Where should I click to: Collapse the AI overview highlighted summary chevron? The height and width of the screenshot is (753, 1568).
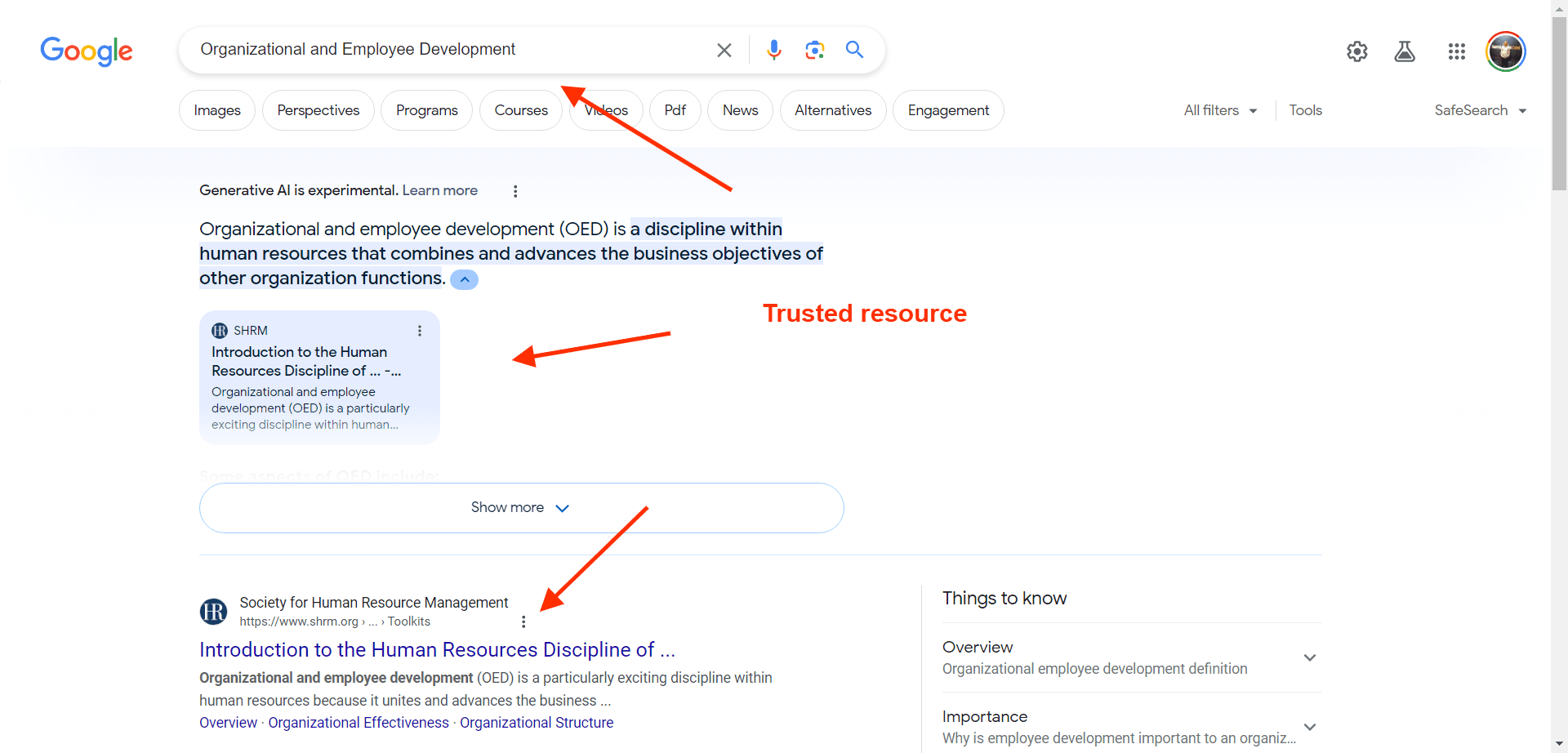coord(464,279)
